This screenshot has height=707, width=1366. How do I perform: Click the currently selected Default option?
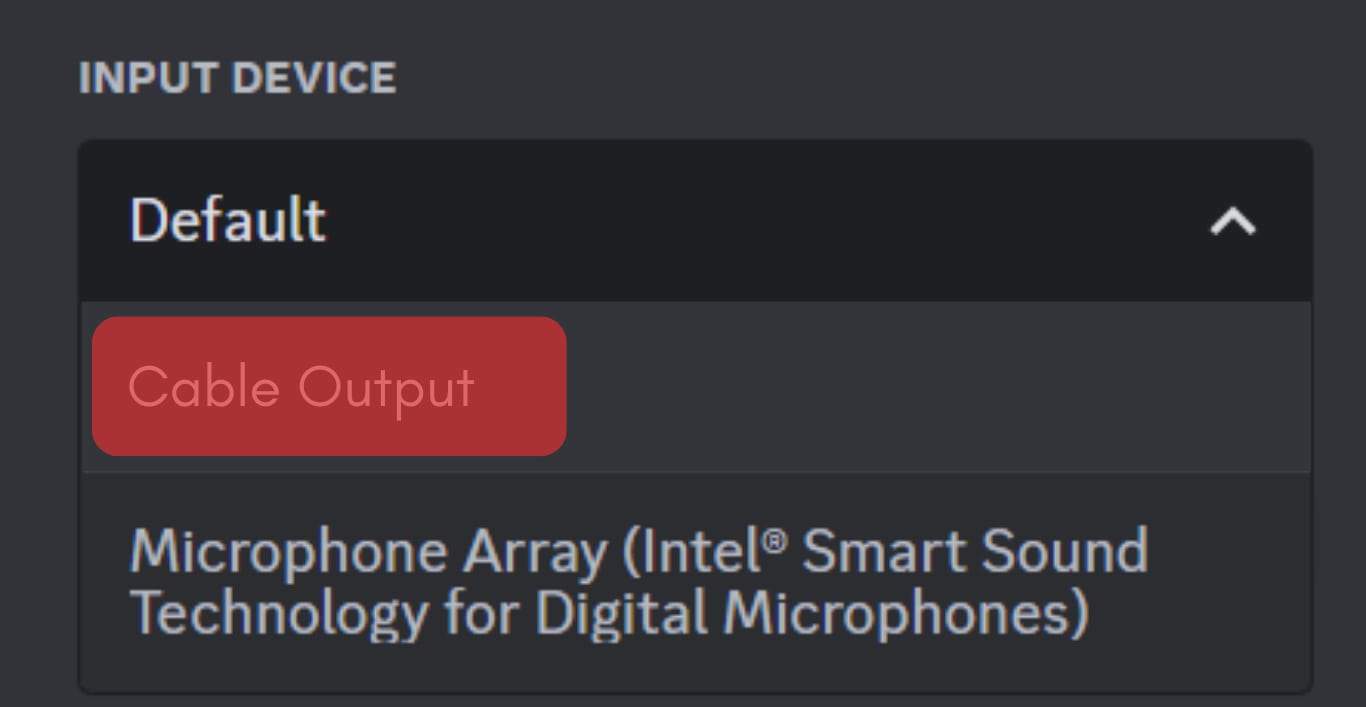coord(227,221)
